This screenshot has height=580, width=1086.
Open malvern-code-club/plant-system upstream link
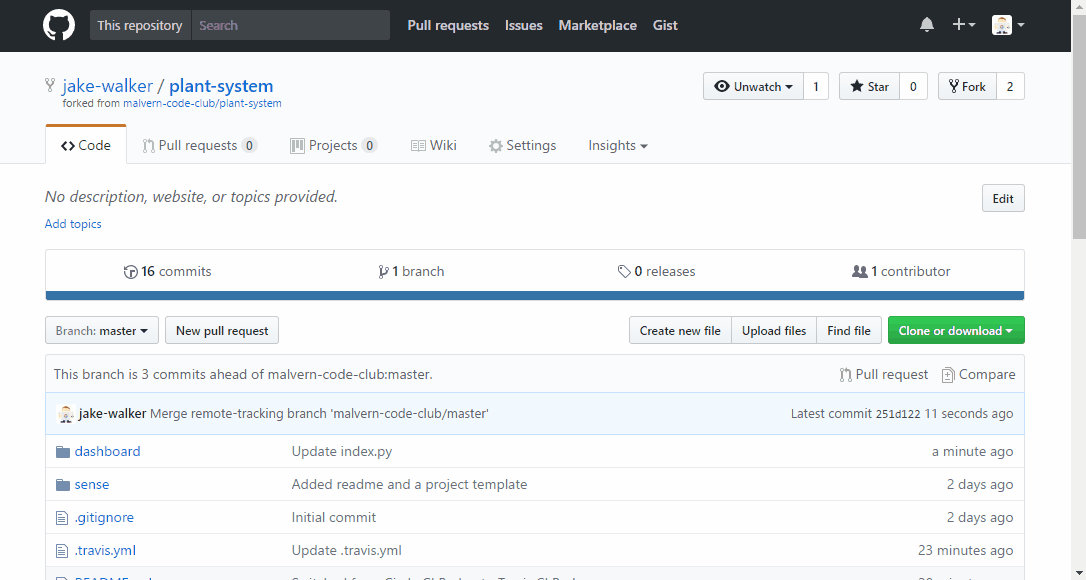pyautogui.click(x=202, y=103)
